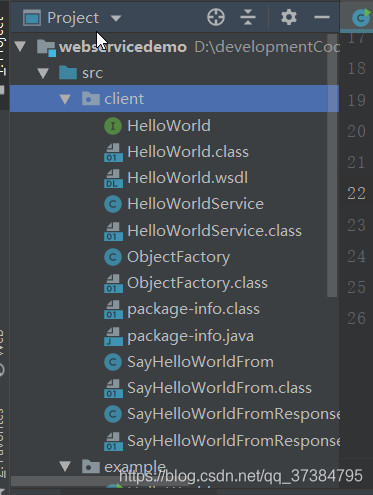Image resolution: width=373 pixels, height=495 pixels.
Task: Click editor gutter line 22
Action: click(356, 193)
